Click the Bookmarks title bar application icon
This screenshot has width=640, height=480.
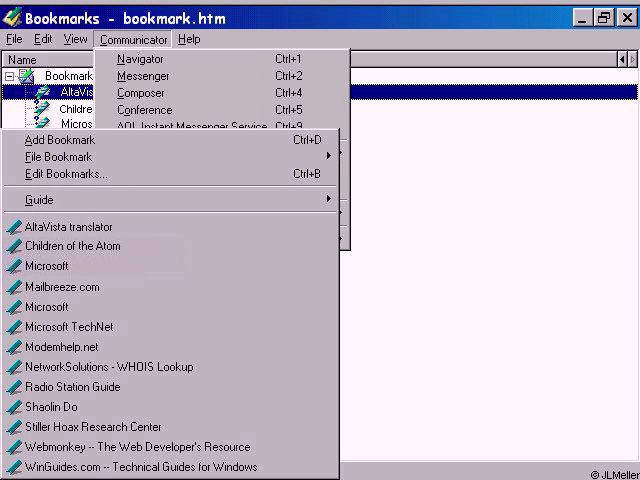[x=12, y=18]
